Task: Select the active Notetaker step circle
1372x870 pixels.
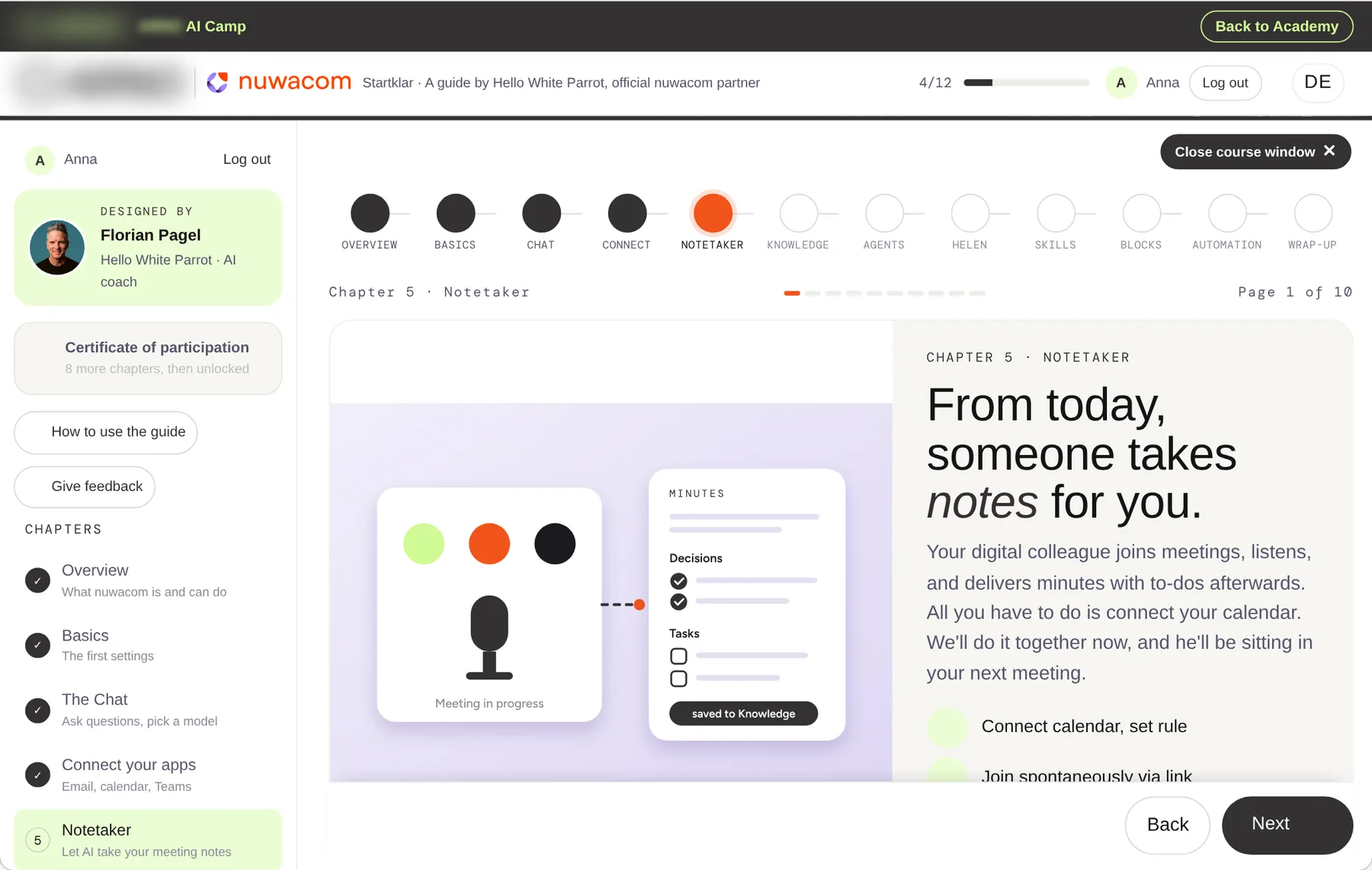Action: pos(713,213)
